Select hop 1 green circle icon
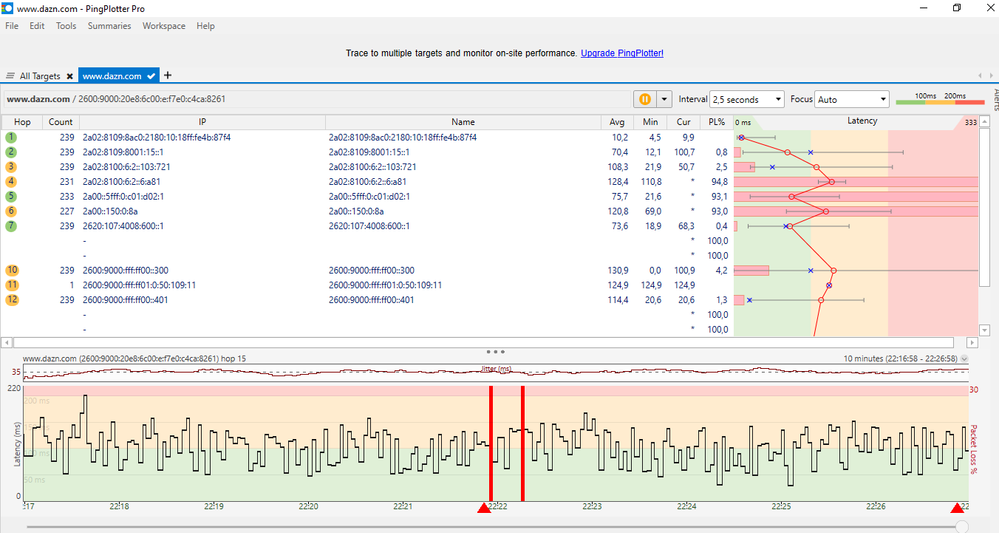999x533 pixels. click(11, 138)
